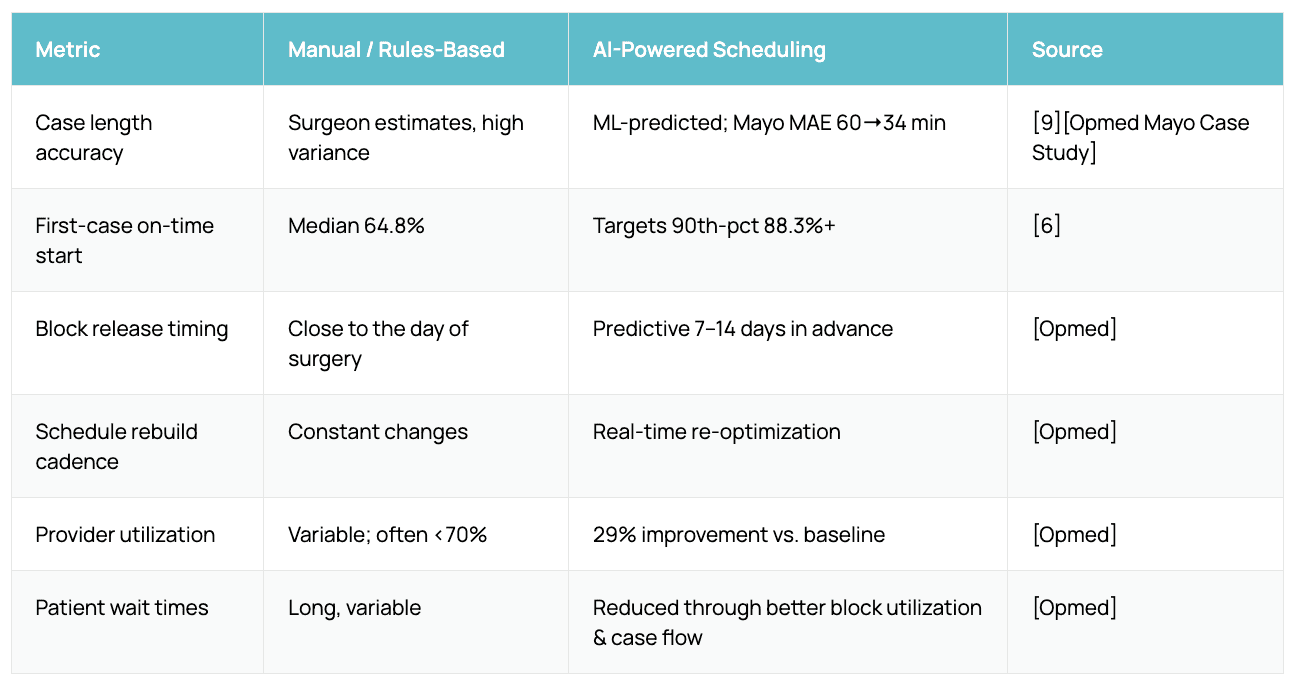The height and width of the screenshot is (698, 1304).
Task: Click the Source column header
Action: (1067, 50)
